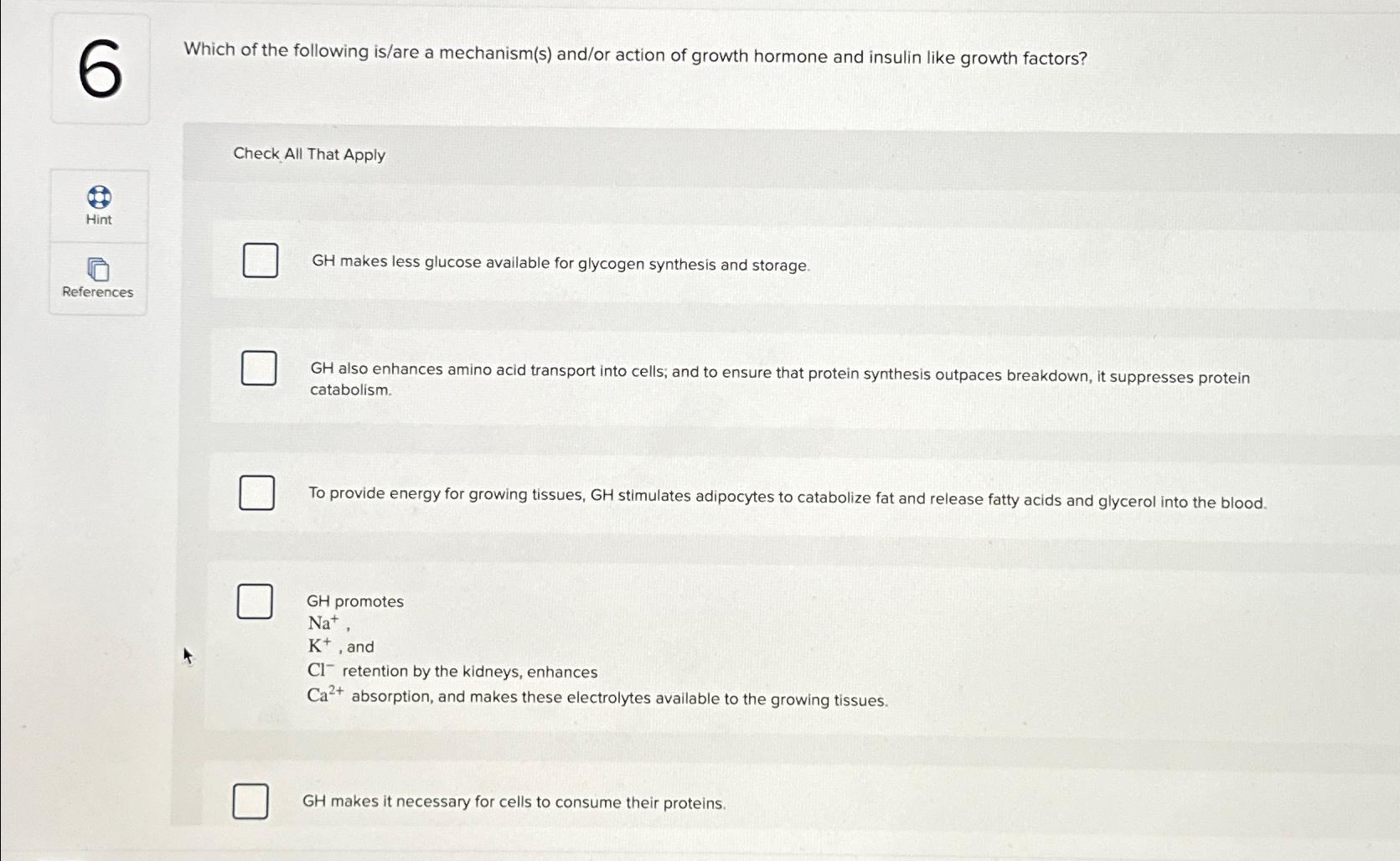The width and height of the screenshot is (1400, 861).
Task: Check the box about cells consuming proteins
Action: pos(250,802)
